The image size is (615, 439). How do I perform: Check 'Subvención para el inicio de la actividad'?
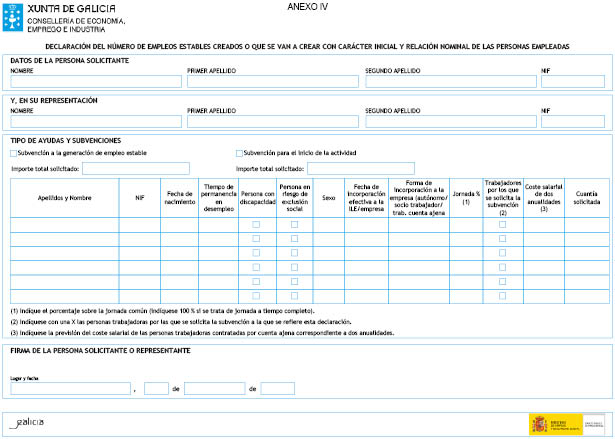click(240, 153)
